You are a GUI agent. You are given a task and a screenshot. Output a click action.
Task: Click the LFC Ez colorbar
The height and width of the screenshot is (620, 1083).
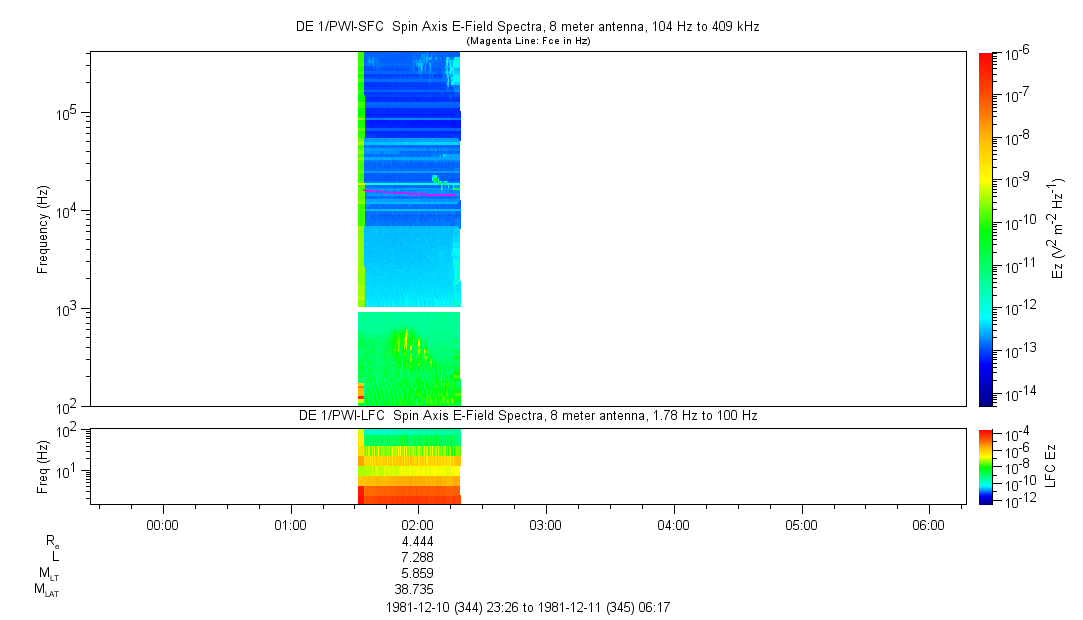986,466
